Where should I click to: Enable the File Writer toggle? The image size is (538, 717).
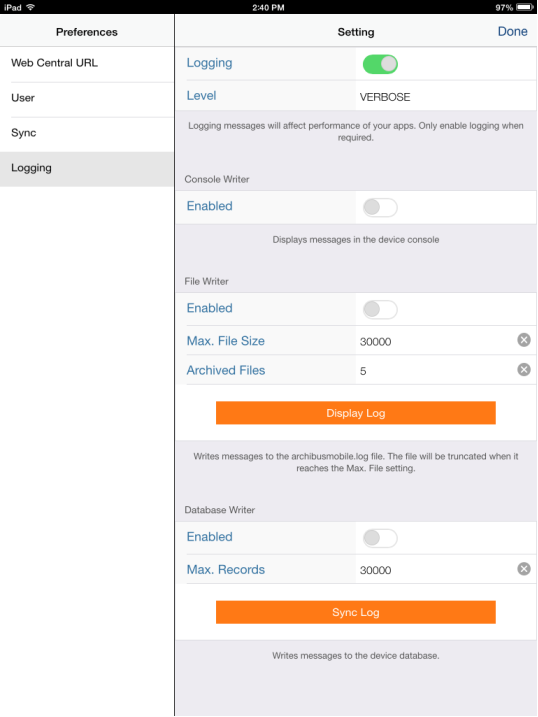click(380, 310)
